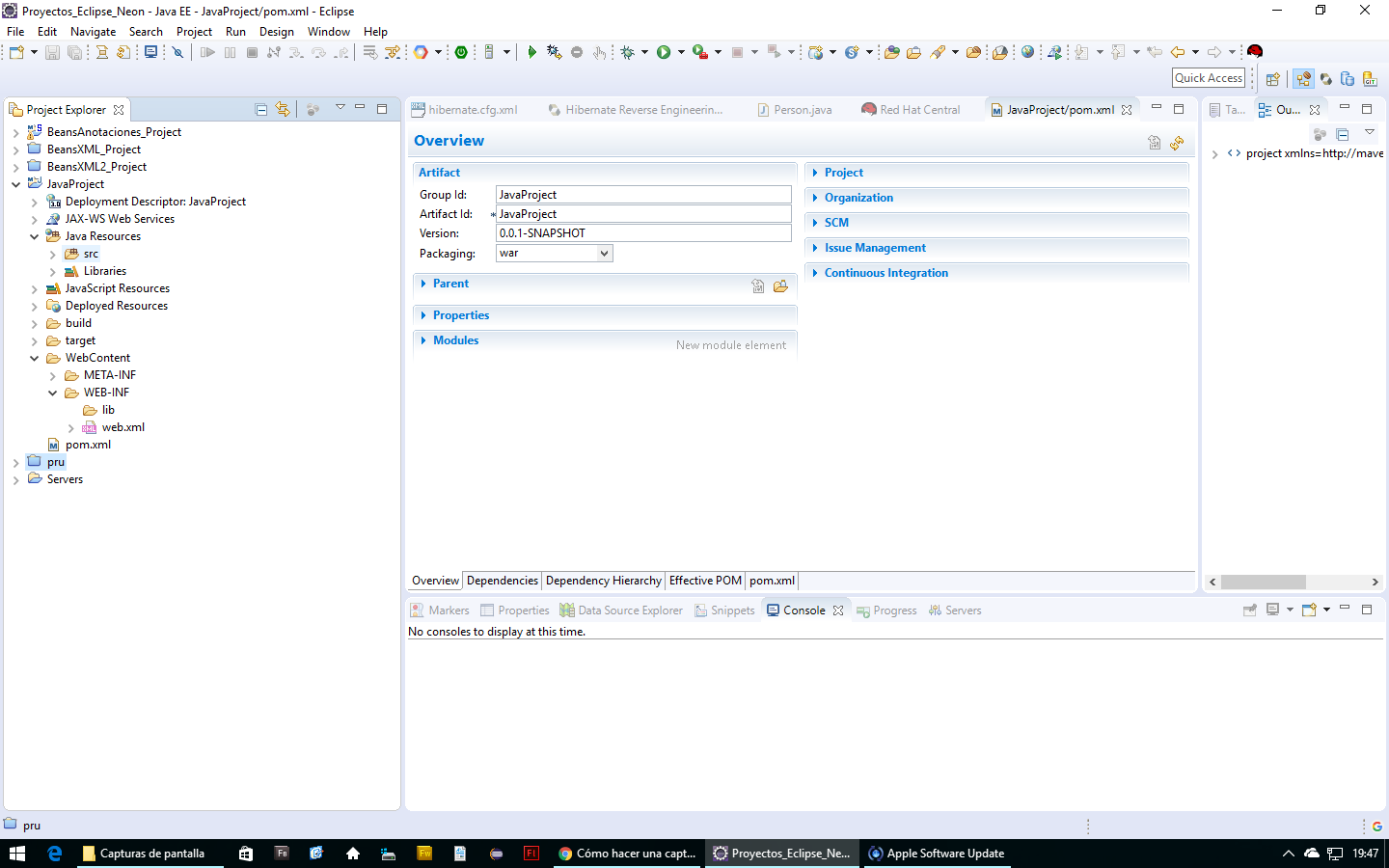Click the Google Cloud Platform toolbar icon
The image size is (1389, 868).
[x=421, y=52]
